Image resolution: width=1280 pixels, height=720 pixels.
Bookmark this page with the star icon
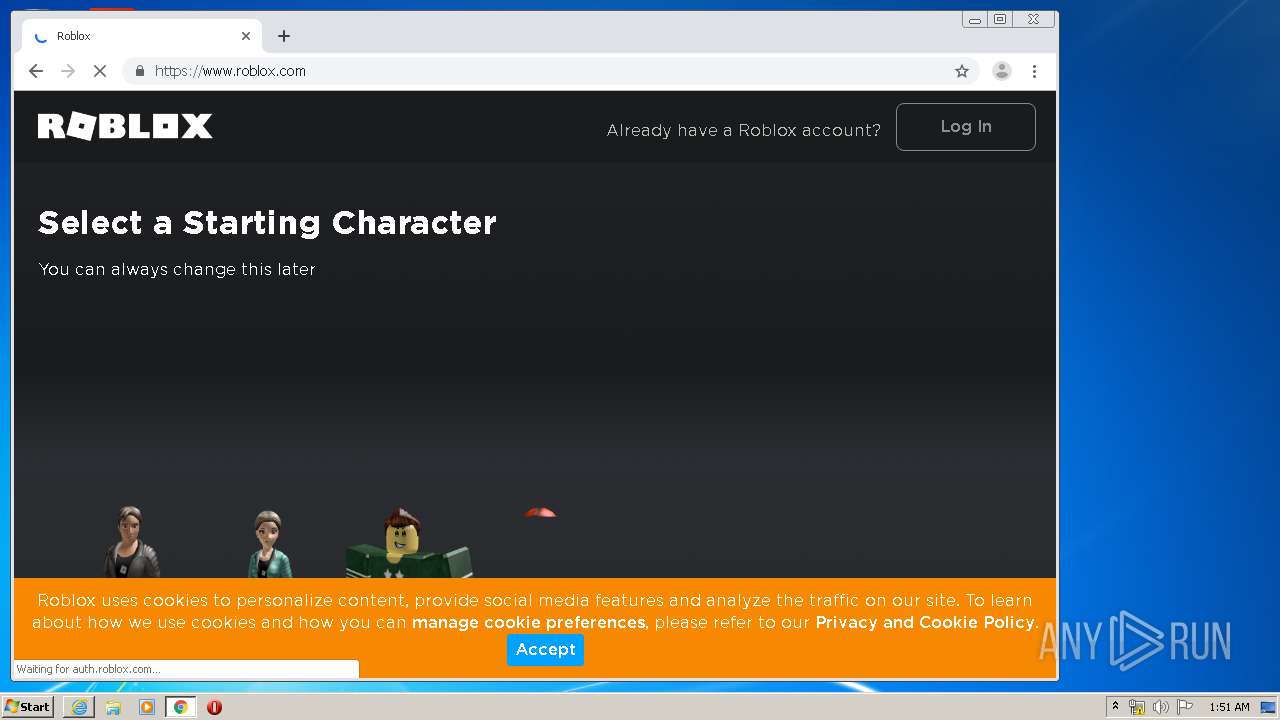coord(962,71)
